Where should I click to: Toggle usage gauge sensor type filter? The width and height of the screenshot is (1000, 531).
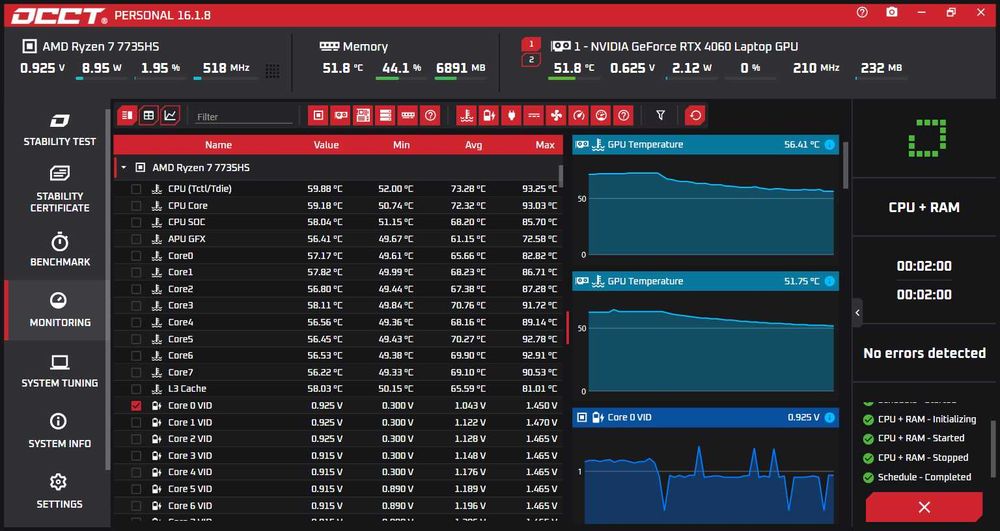pos(601,115)
